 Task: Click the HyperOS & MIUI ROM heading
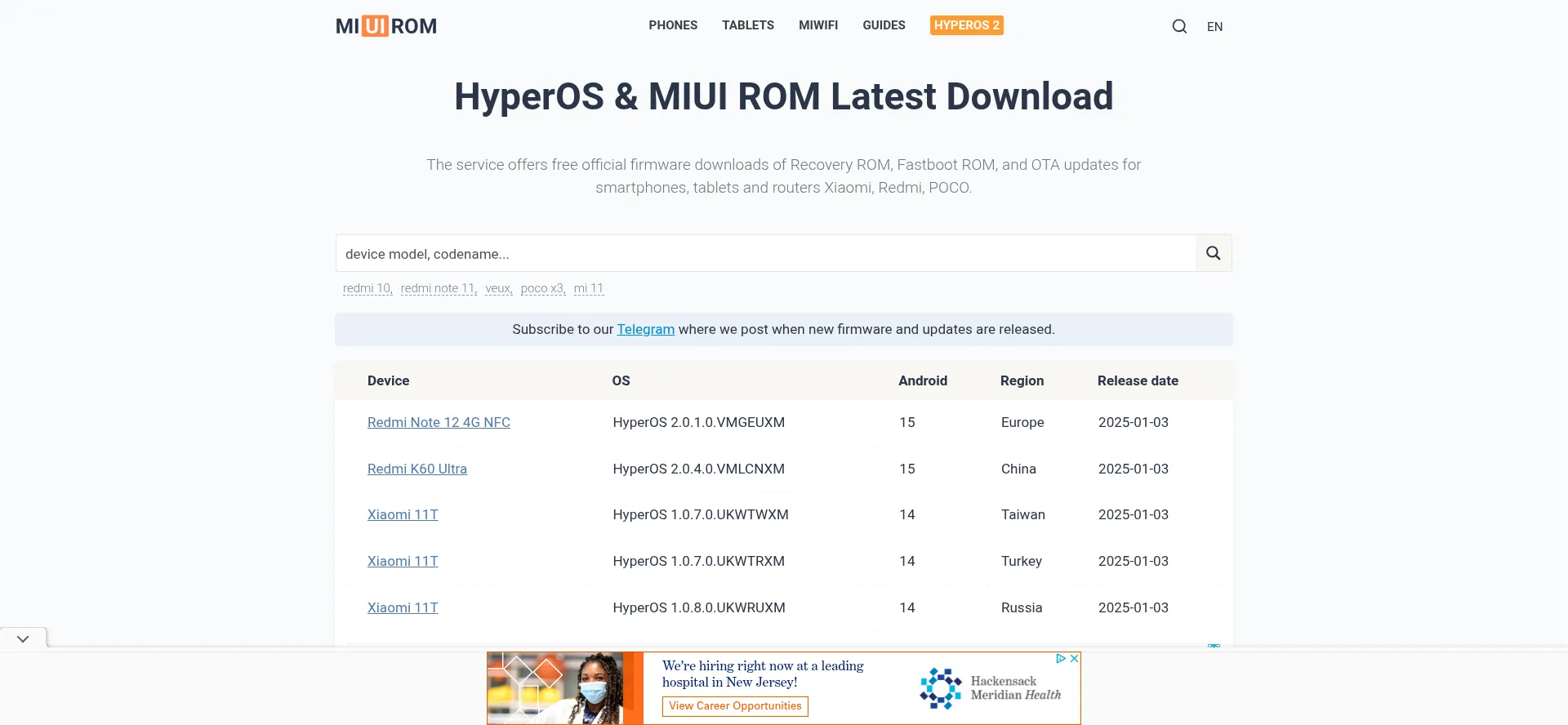tap(784, 96)
